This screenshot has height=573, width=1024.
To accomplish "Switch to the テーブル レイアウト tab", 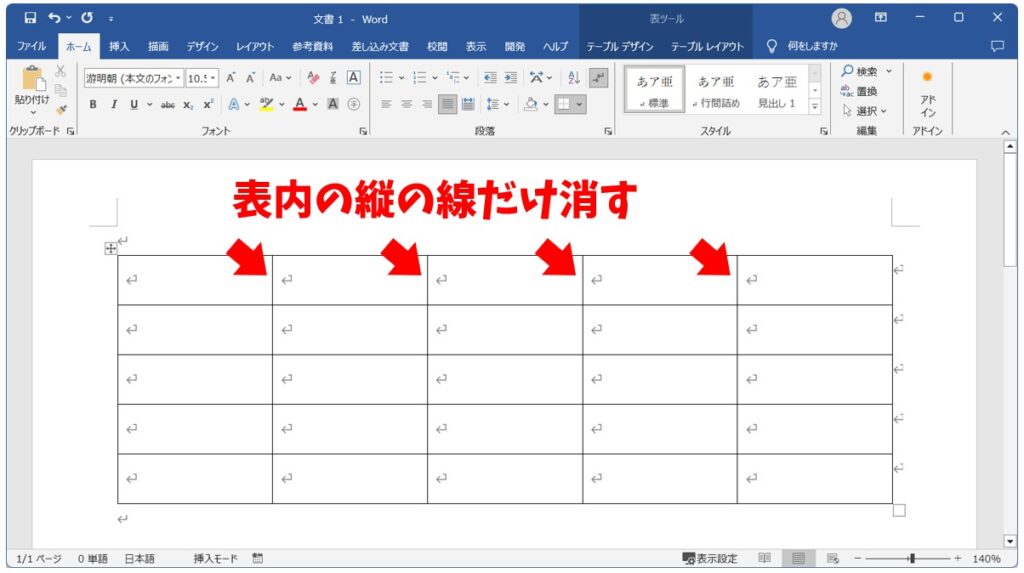I will pyautogui.click(x=707, y=46).
